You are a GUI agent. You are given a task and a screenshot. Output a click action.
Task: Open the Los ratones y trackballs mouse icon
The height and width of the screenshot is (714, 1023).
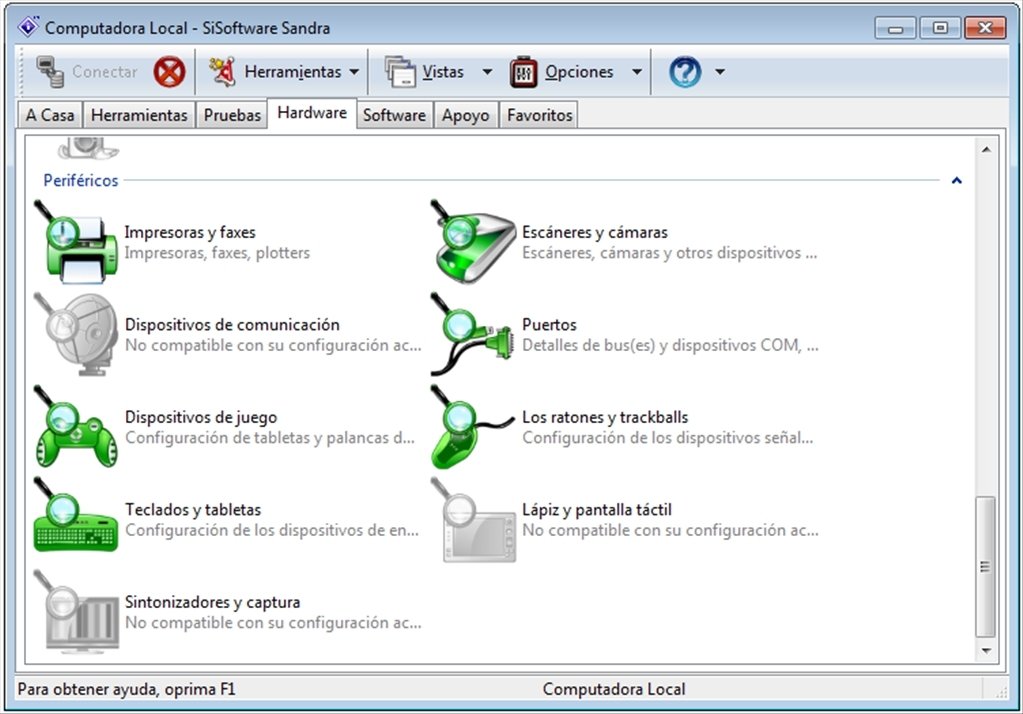(x=473, y=427)
